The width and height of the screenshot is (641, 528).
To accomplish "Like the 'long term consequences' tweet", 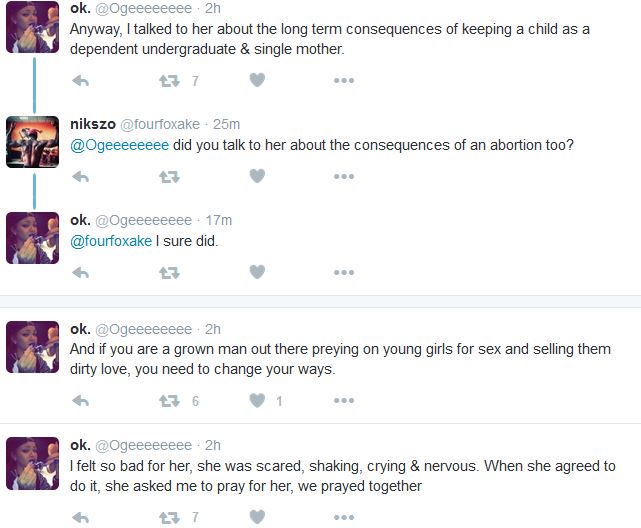I will pyautogui.click(x=257, y=81).
